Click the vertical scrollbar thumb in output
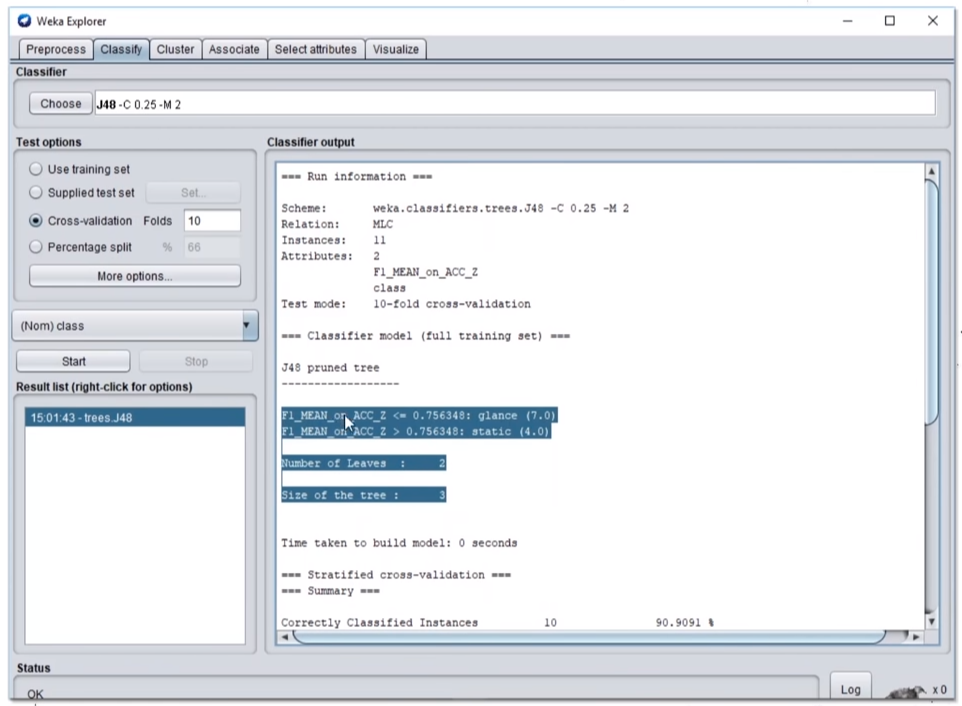962x706 pixels. pos(931,301)
